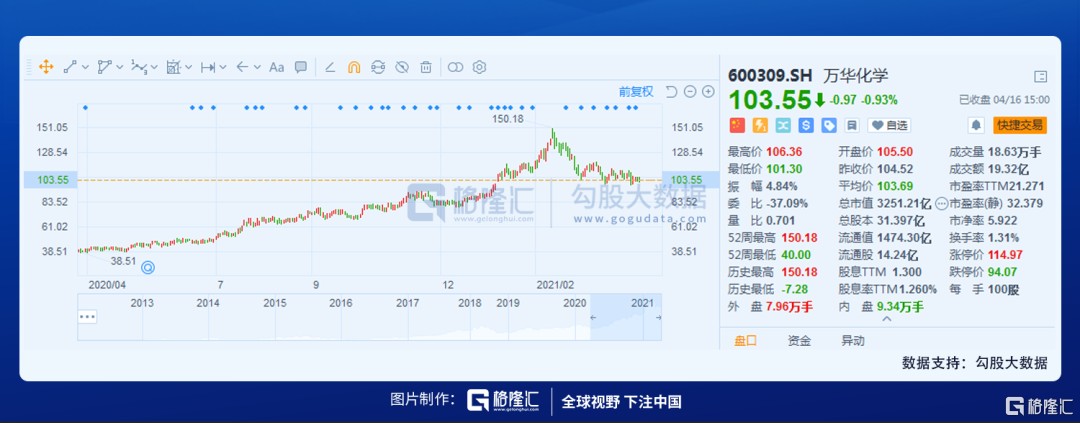The width and height of the screenshot is (1080, 423).
Task: Click the blue dollar sign icon
Action: 806,125
